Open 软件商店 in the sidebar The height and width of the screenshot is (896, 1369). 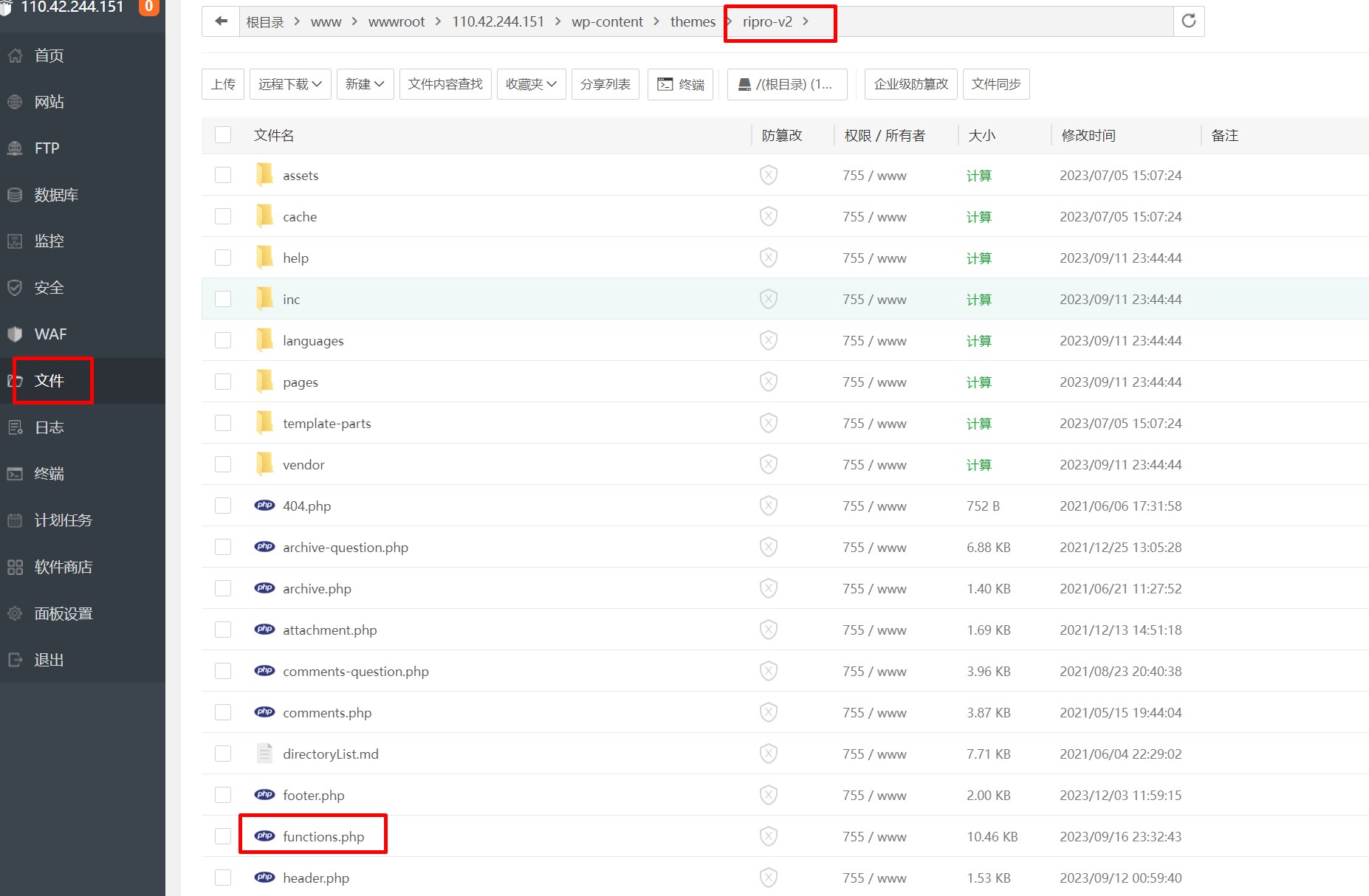[x=64, y=567]
